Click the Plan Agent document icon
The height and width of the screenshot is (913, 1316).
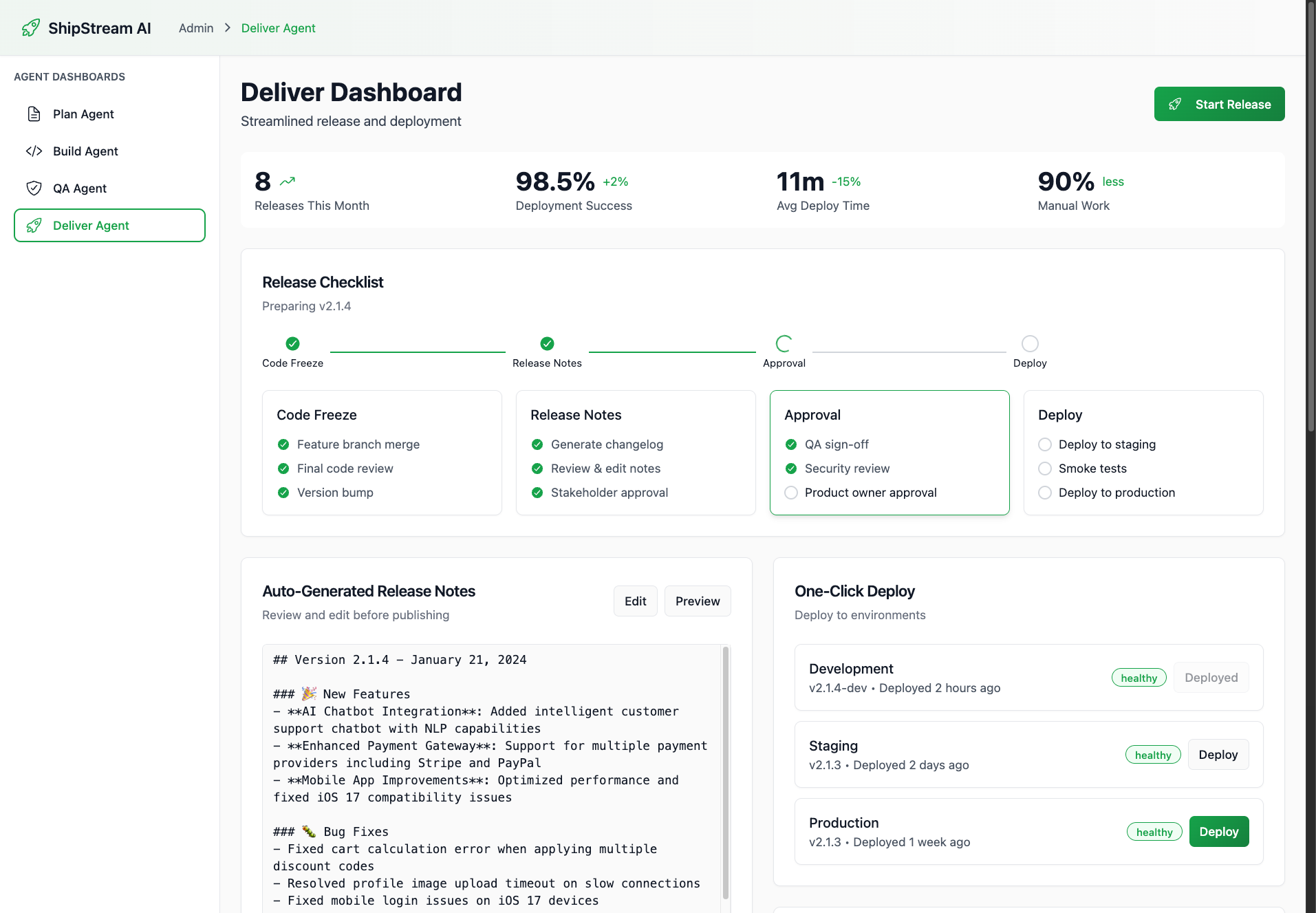[34, 114]
